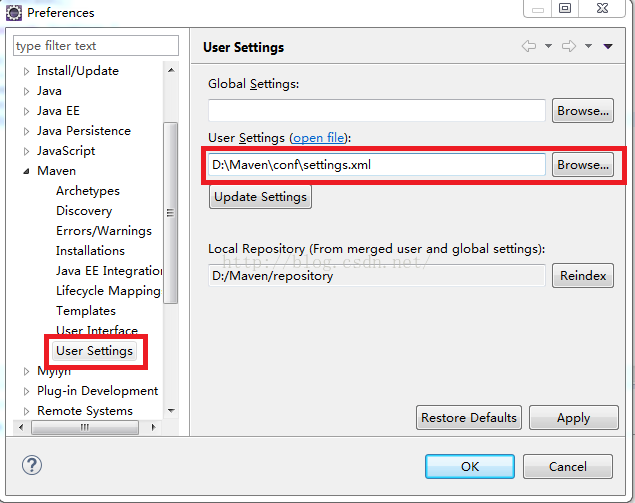The height and width of the screenshot is (503, 635).
Task: Click the type filter text field
Action: click(x=96, y=45)
